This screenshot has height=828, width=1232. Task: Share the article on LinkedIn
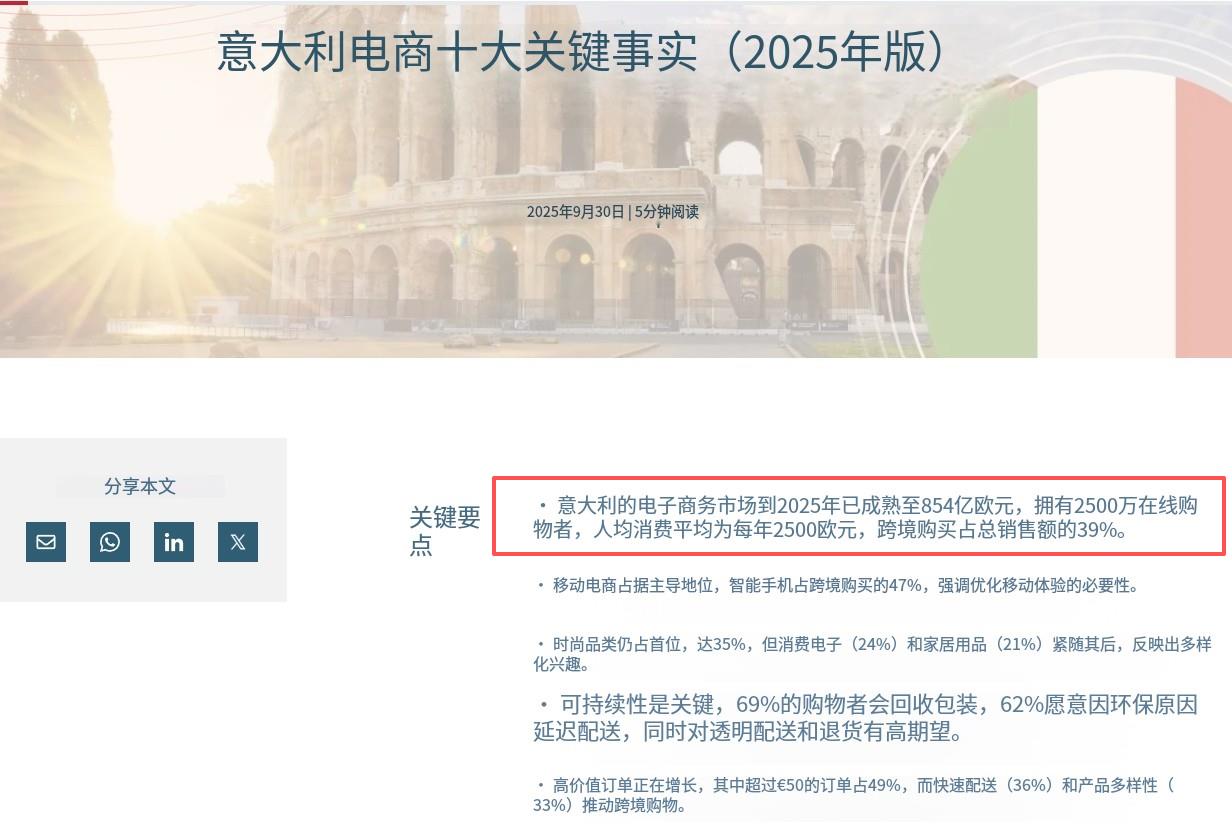coord(174,542)
